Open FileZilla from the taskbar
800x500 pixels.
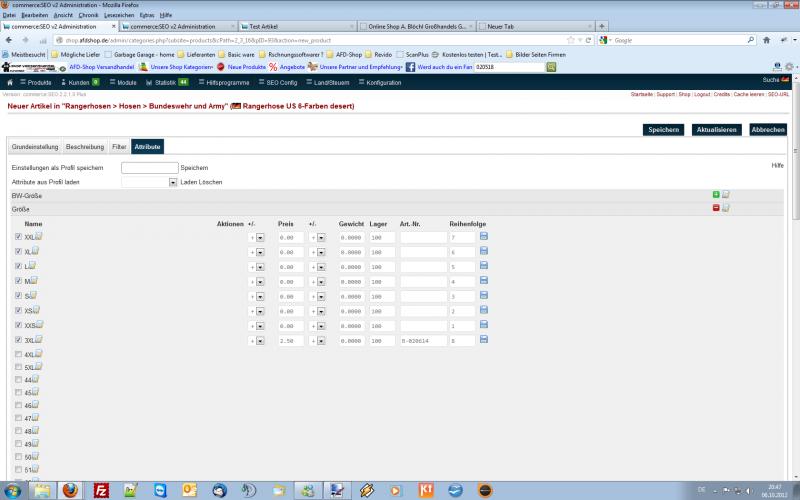tap(101, 489)
